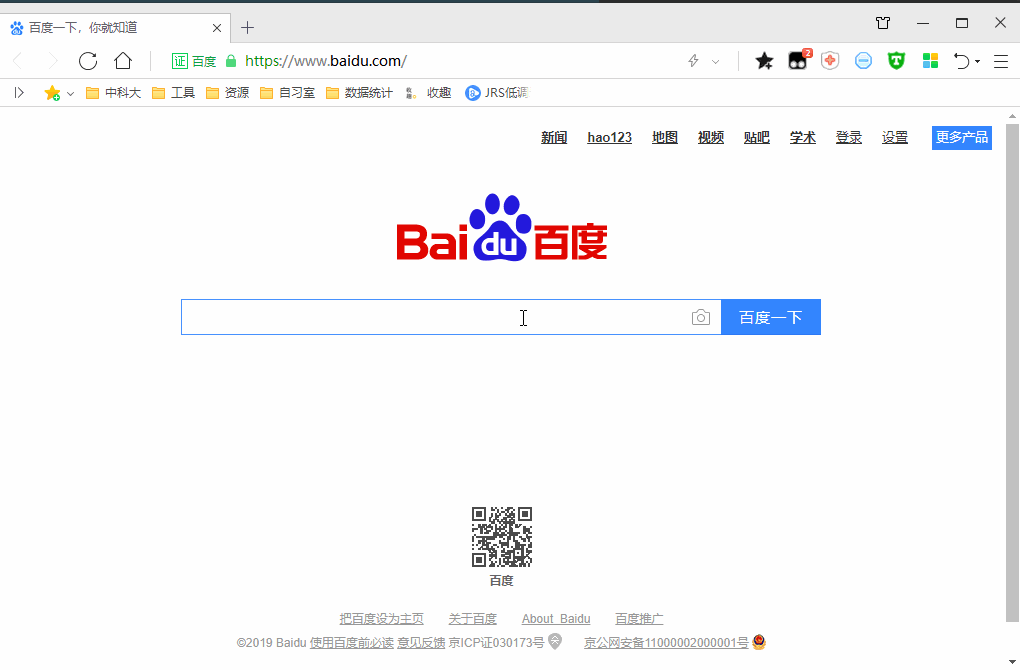Open the 中科大 bookmark folder
1020x670 pixels.
coord(113,93)
